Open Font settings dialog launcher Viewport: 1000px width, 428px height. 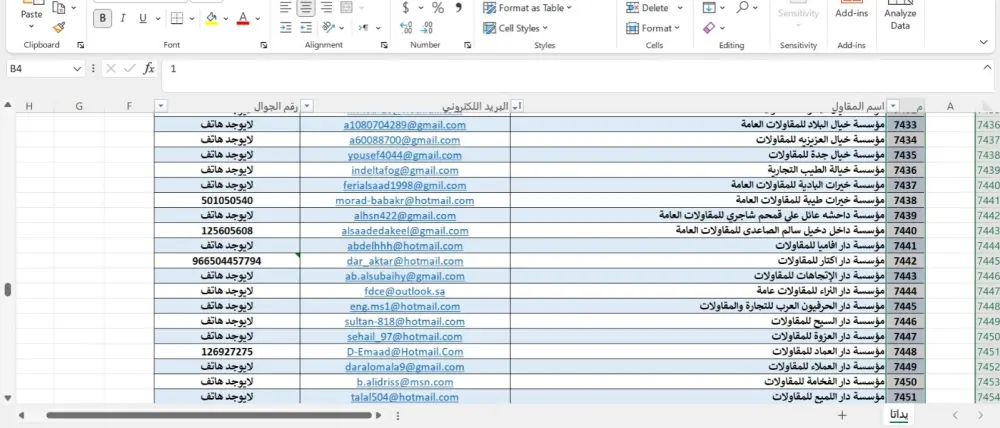click(264, 45)
